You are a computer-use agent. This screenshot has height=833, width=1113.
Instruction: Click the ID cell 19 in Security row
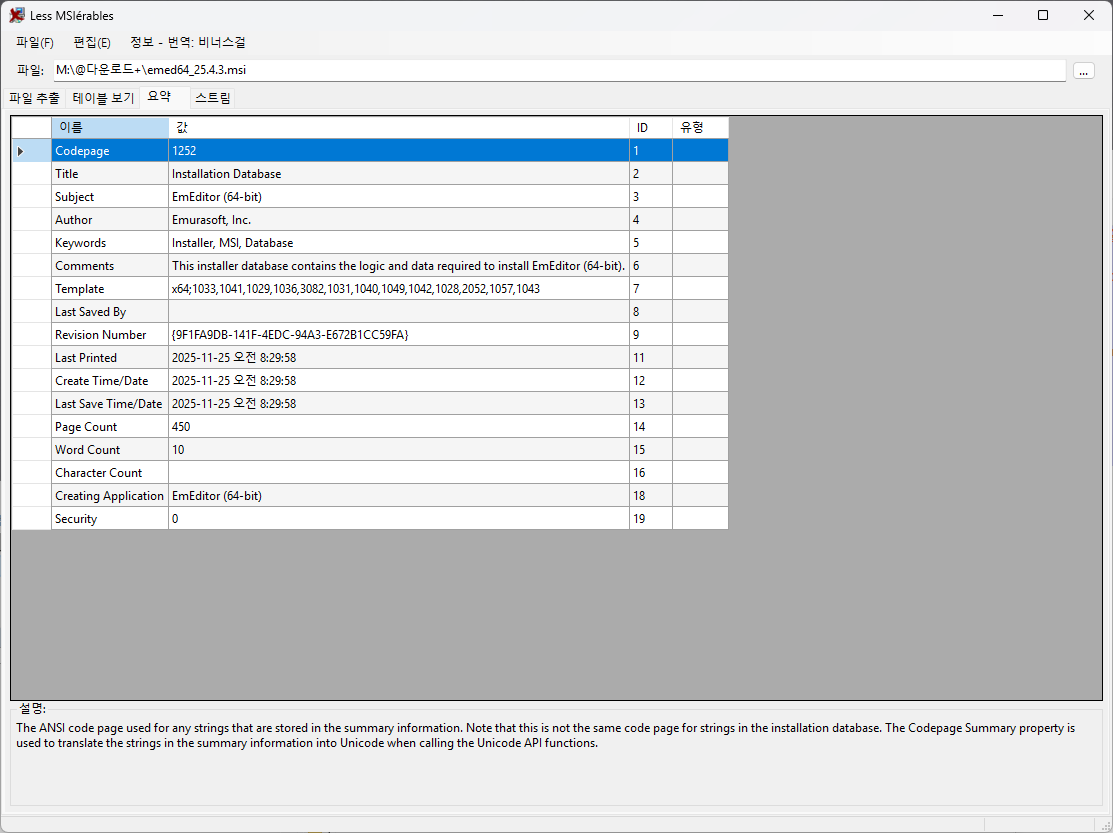651,519
